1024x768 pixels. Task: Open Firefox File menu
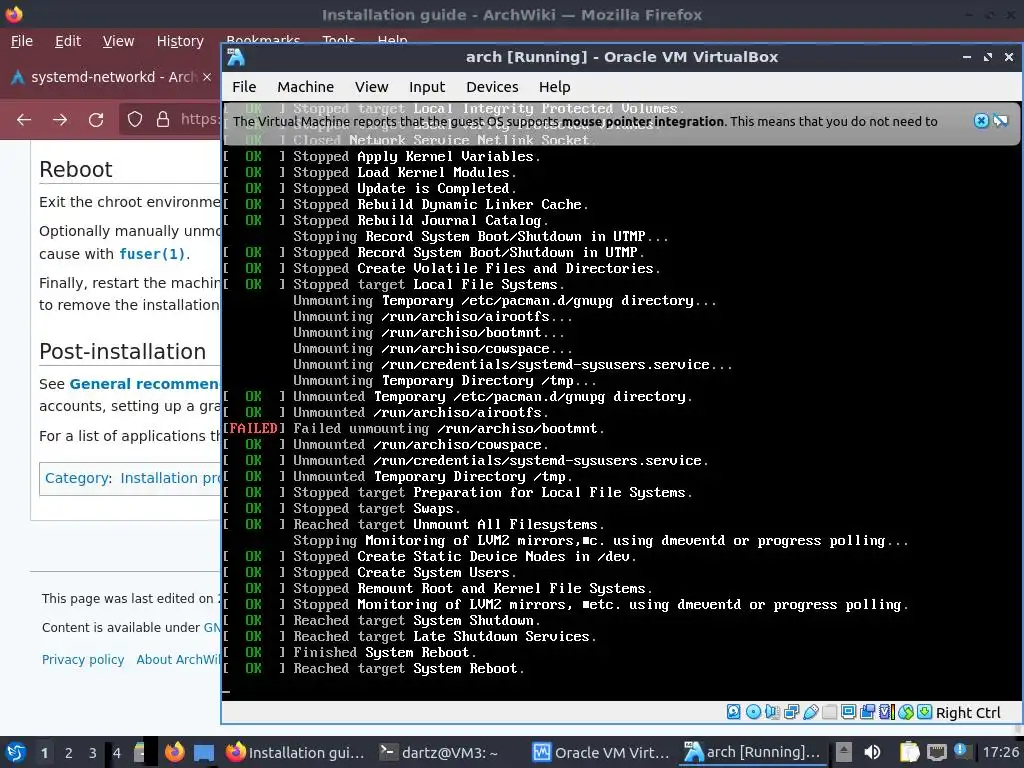click(x=22, y=41)
